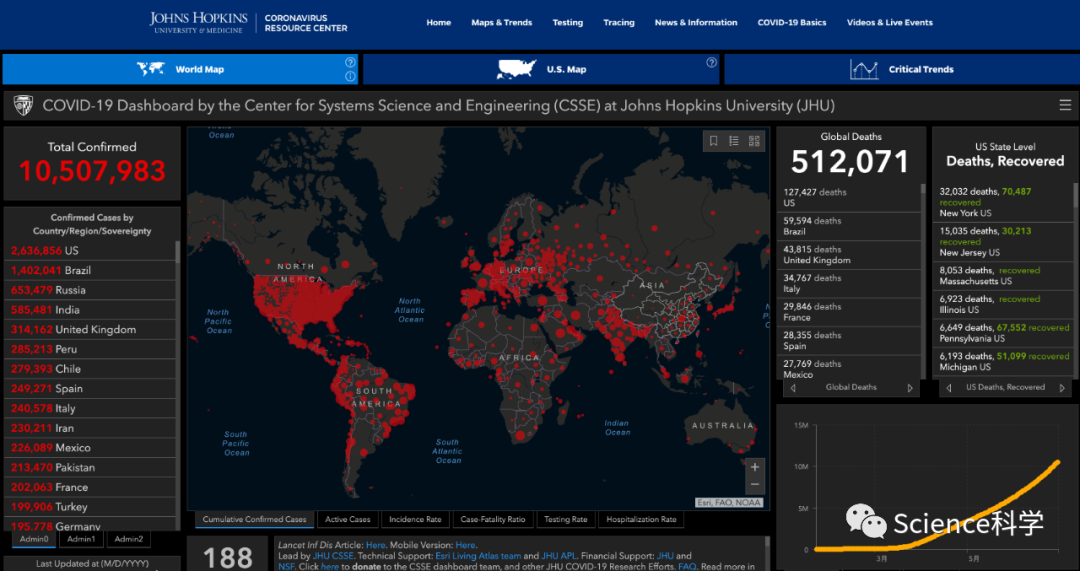Open the Basemap gallery grid icon

754,141
